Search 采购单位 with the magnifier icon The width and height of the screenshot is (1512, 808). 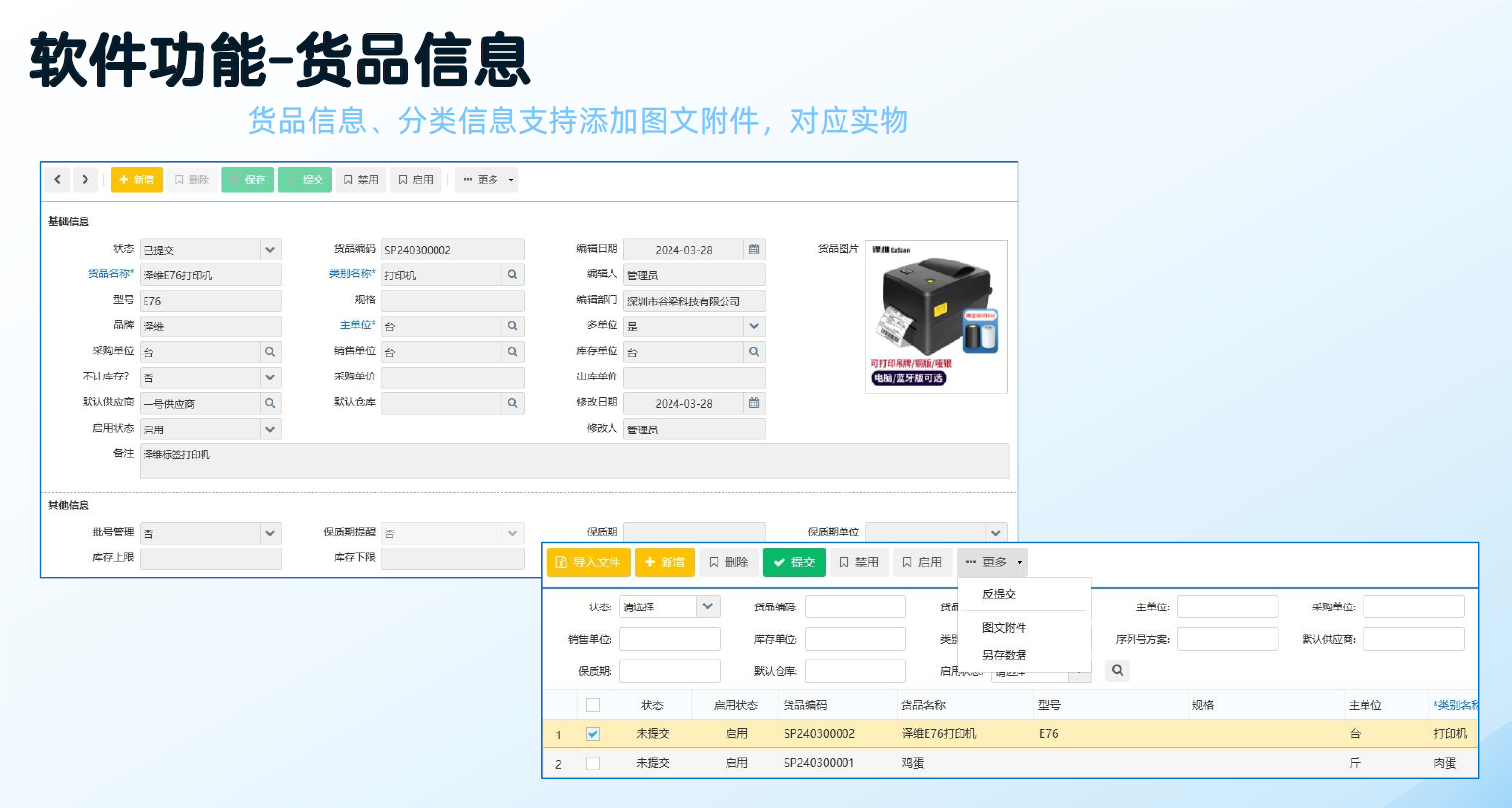(x=270, y=352)
